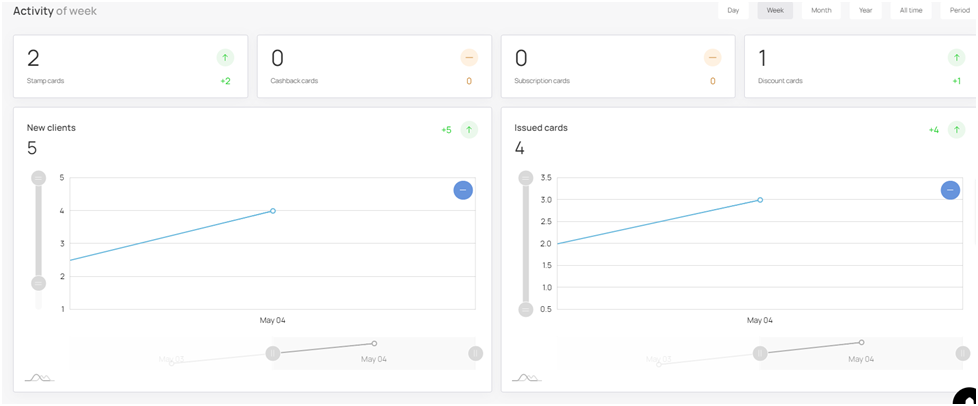Screen dimensions: 978x406
Task: Select the Week time range
Action: (x=775, y=11)
